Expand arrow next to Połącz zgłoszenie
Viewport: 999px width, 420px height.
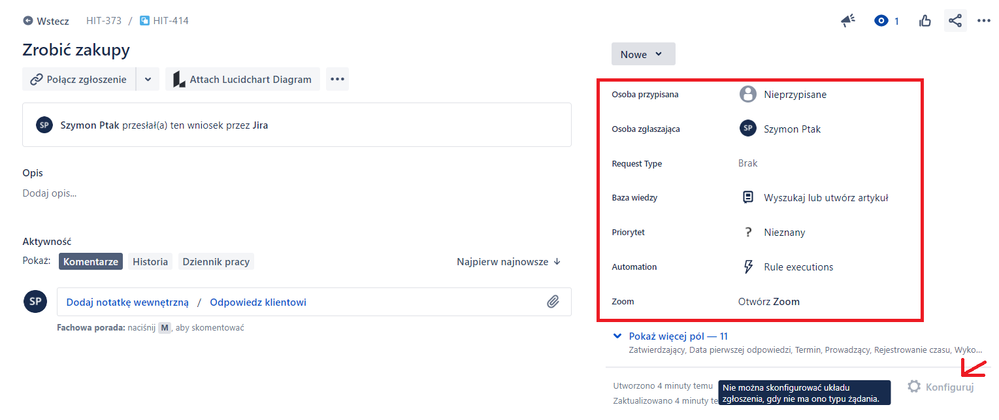148,80
